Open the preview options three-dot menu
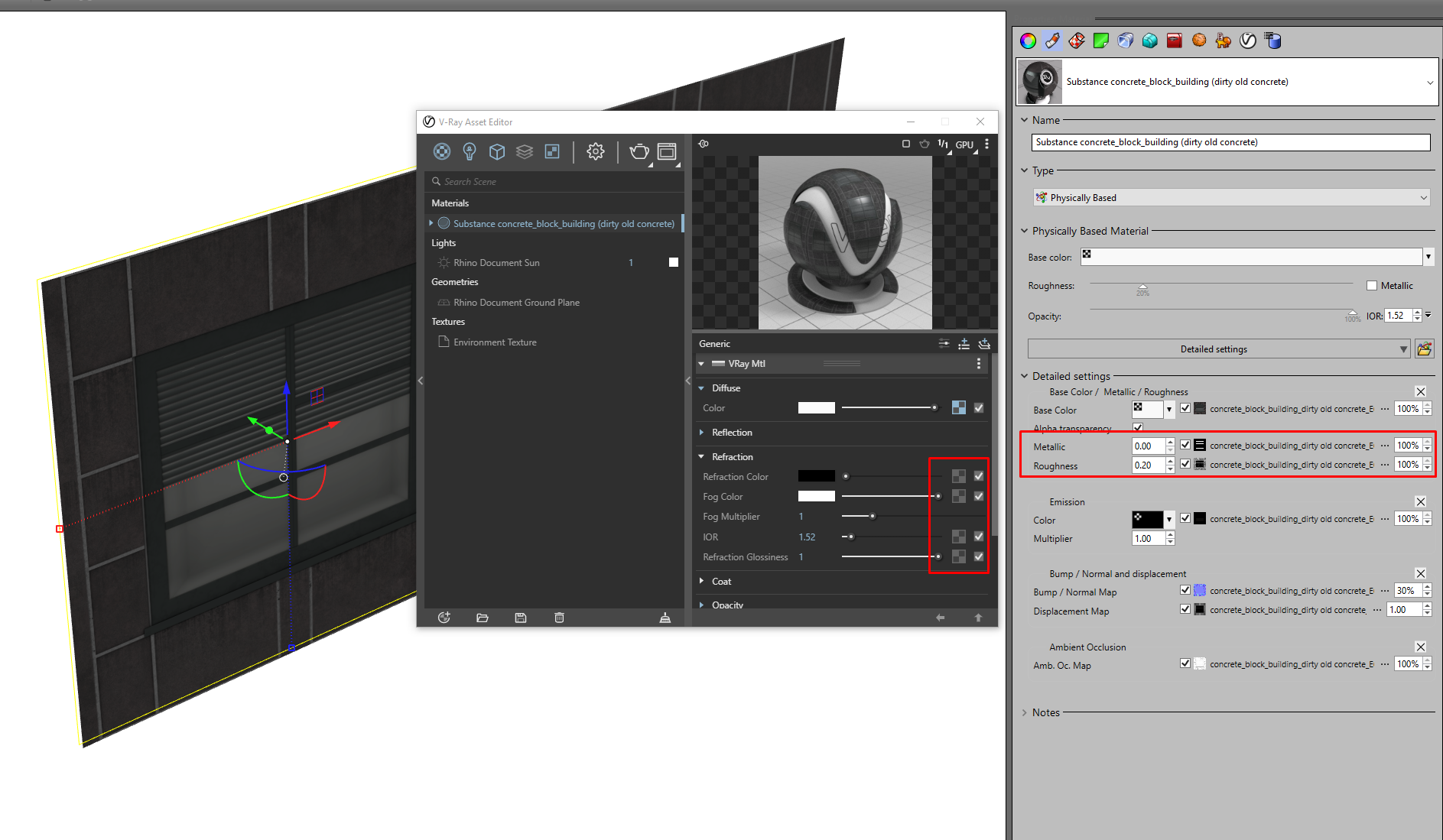The height and width of the screenshot is (840, 1443). point(986,144)
